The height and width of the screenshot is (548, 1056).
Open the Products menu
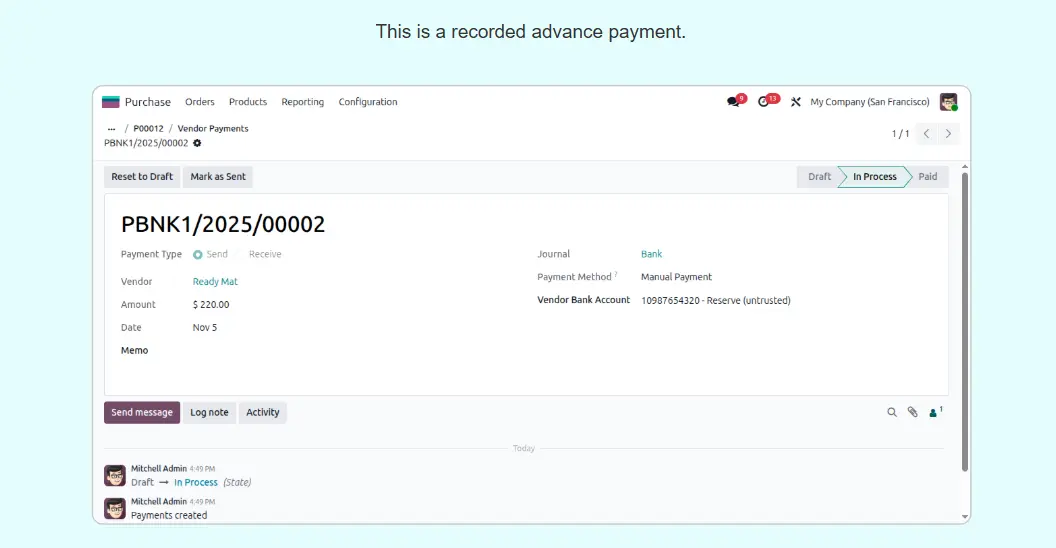coord(248,102)
